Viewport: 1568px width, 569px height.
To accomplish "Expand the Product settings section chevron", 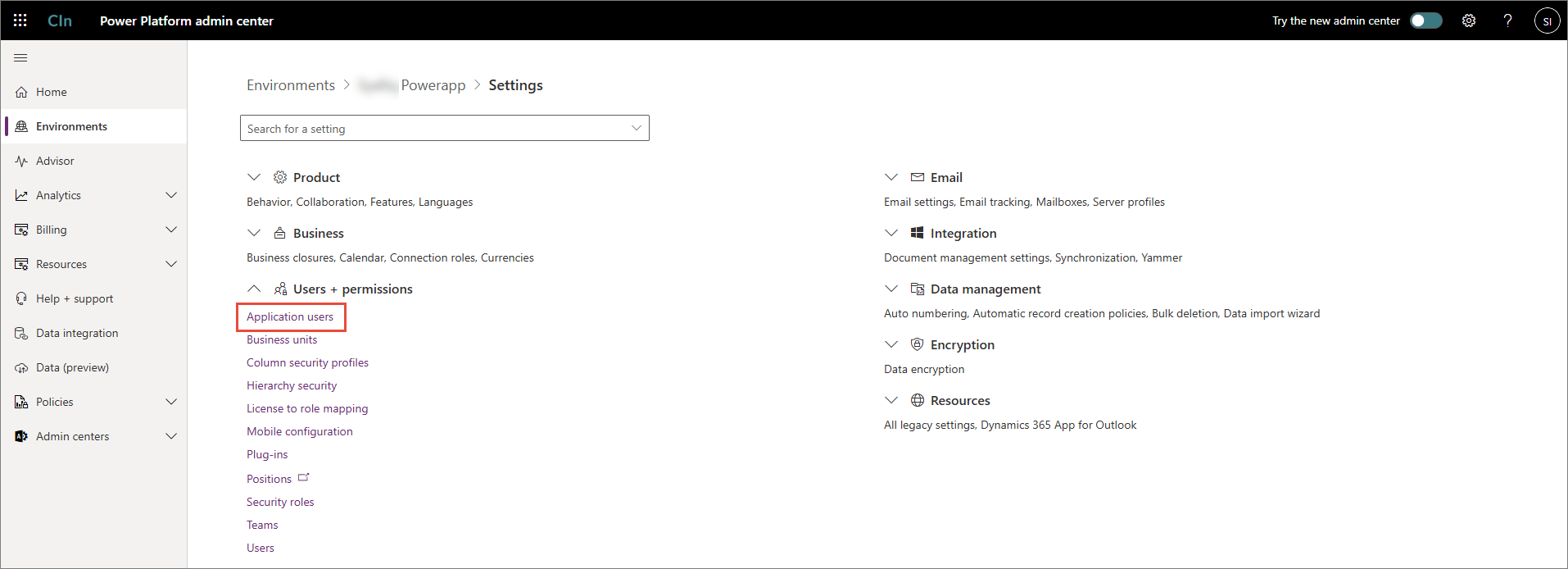I will point(254,177).
